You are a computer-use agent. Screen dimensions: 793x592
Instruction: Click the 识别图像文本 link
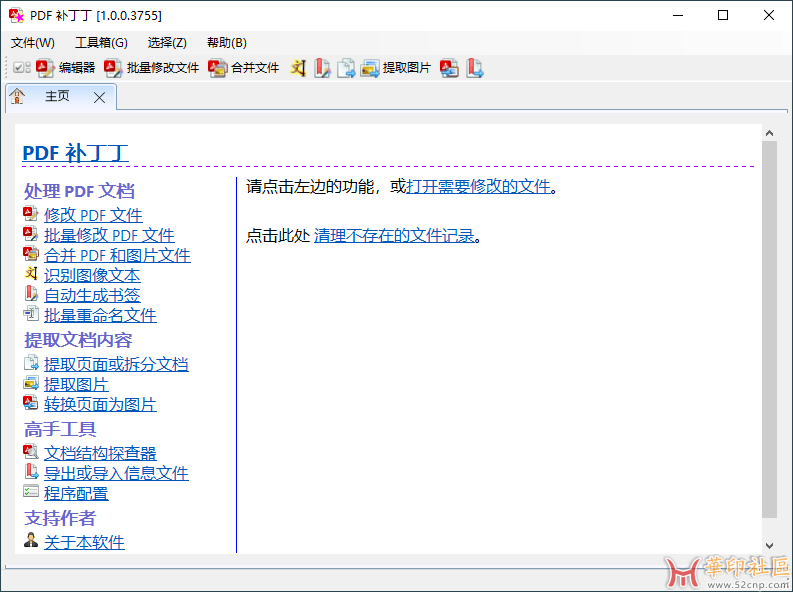click(x=92, y=276)
